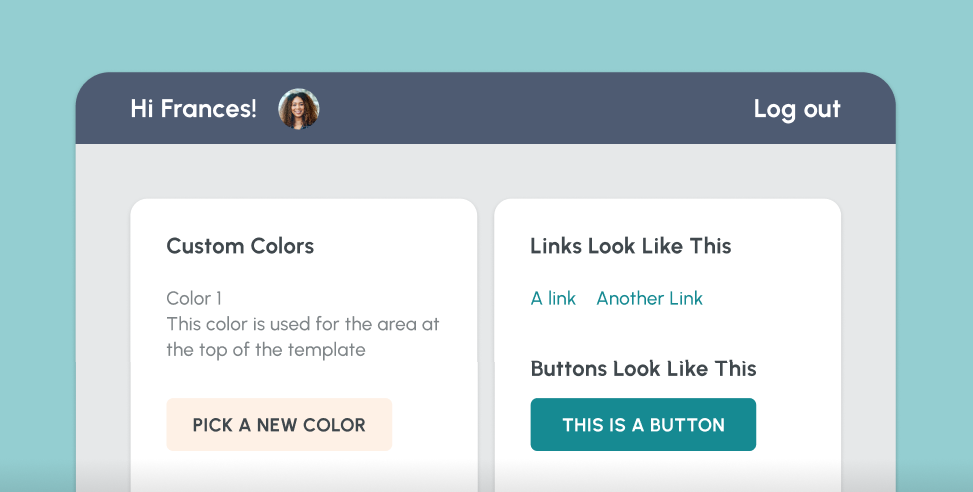The width and height of the screenshot is (973, 492).
Task: Click the "Hi Frances!" greeting text
Action: 193,109
